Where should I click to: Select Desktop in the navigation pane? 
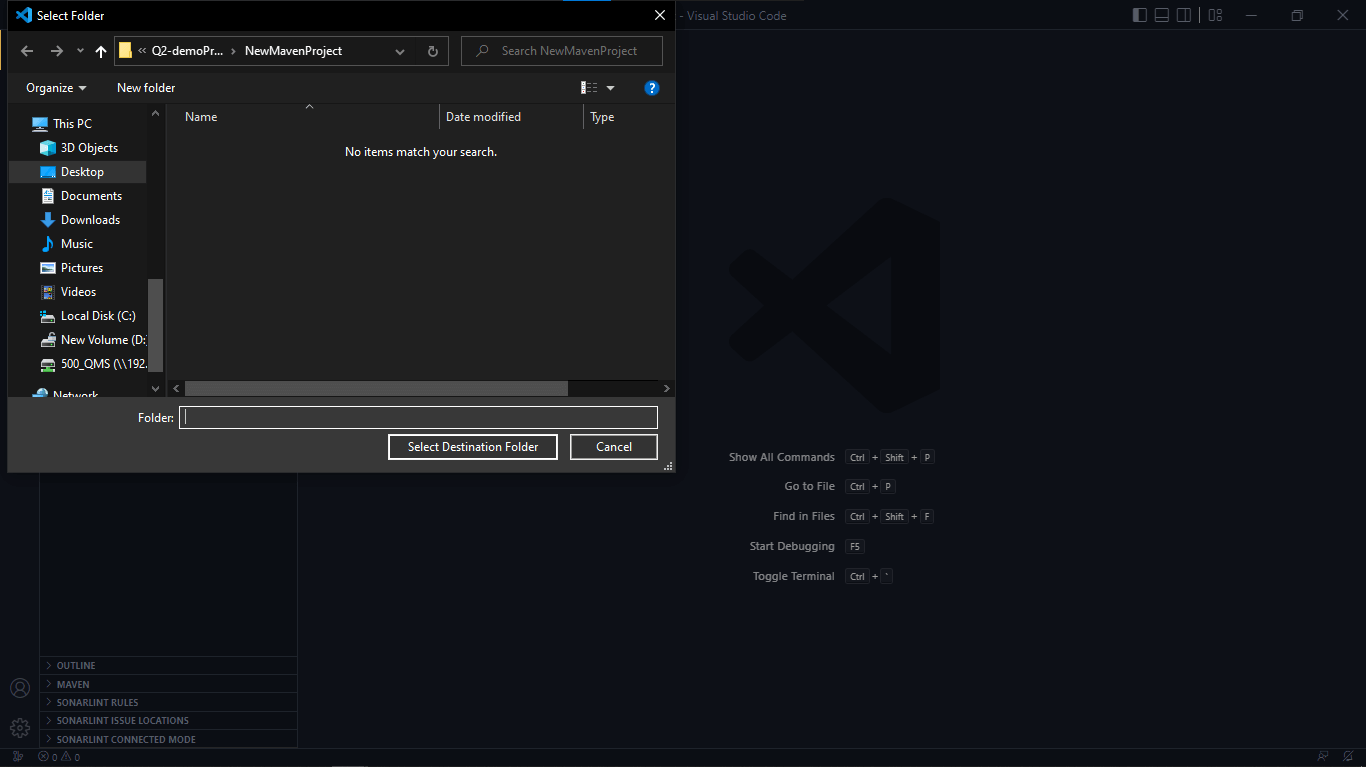tap(82, 172)
